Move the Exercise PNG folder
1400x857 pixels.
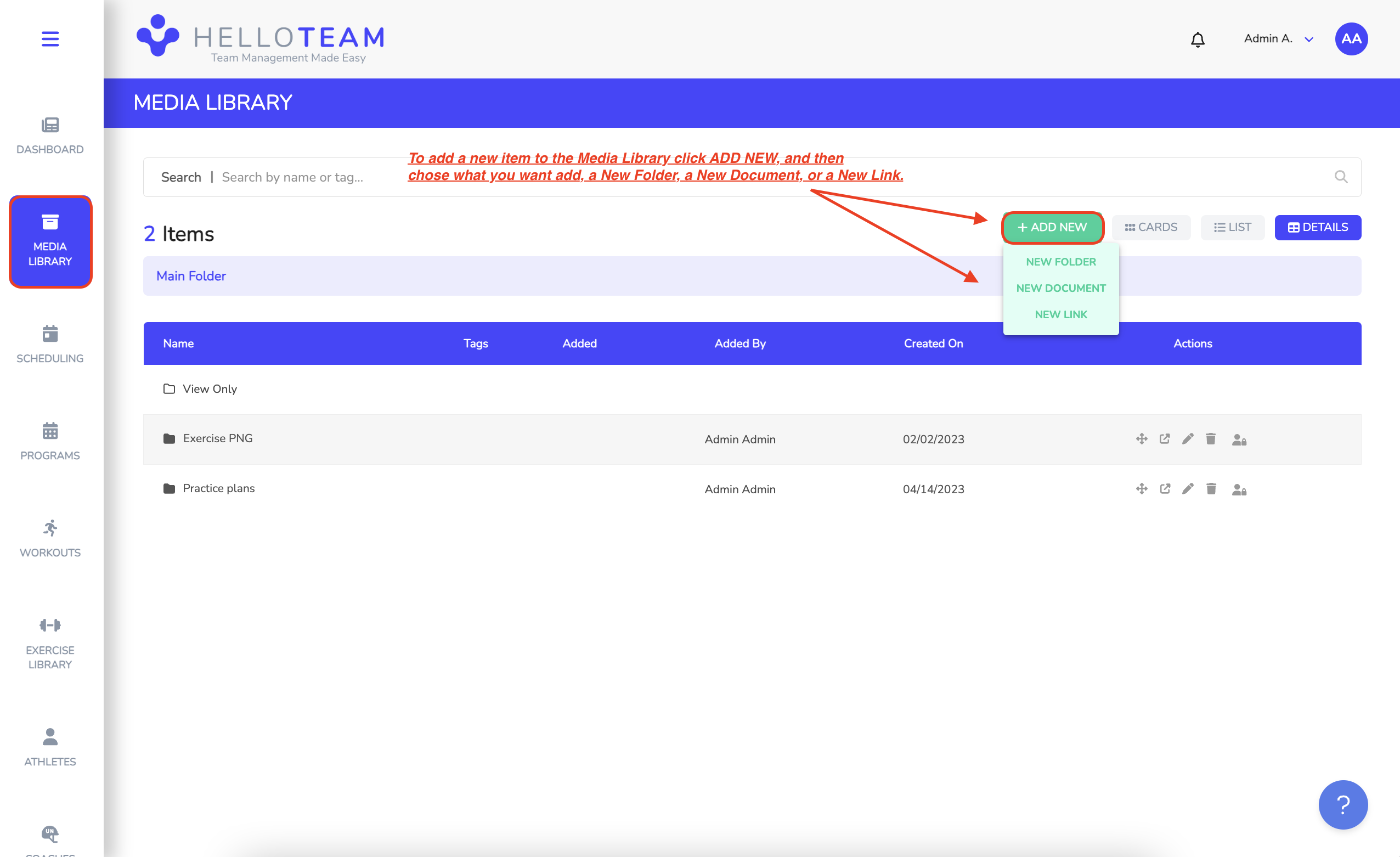(x=1142, y=439)
